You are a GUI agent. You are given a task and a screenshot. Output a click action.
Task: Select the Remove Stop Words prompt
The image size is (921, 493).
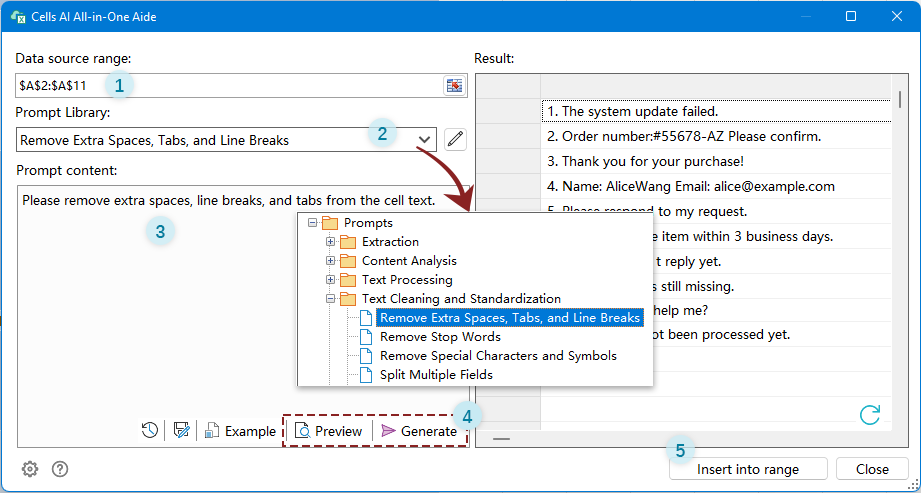(441, 337)
